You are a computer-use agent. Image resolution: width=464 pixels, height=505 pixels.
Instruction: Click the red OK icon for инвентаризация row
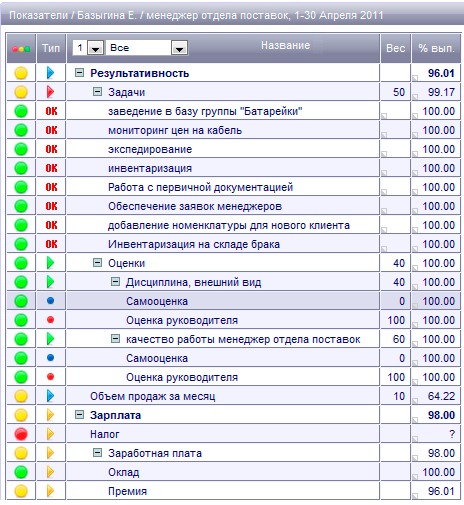click(x=51, y=168)
